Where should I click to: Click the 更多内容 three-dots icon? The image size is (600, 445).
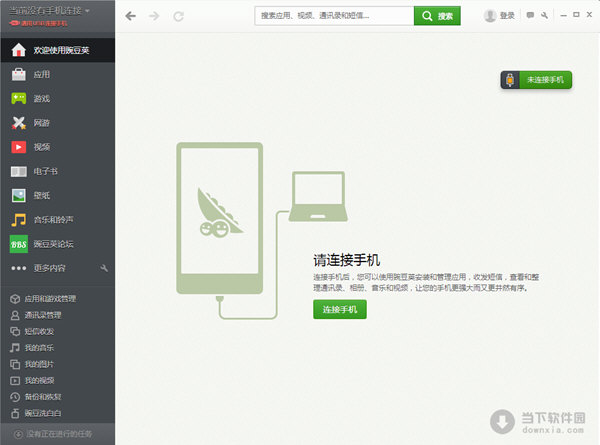pos(19,268)
